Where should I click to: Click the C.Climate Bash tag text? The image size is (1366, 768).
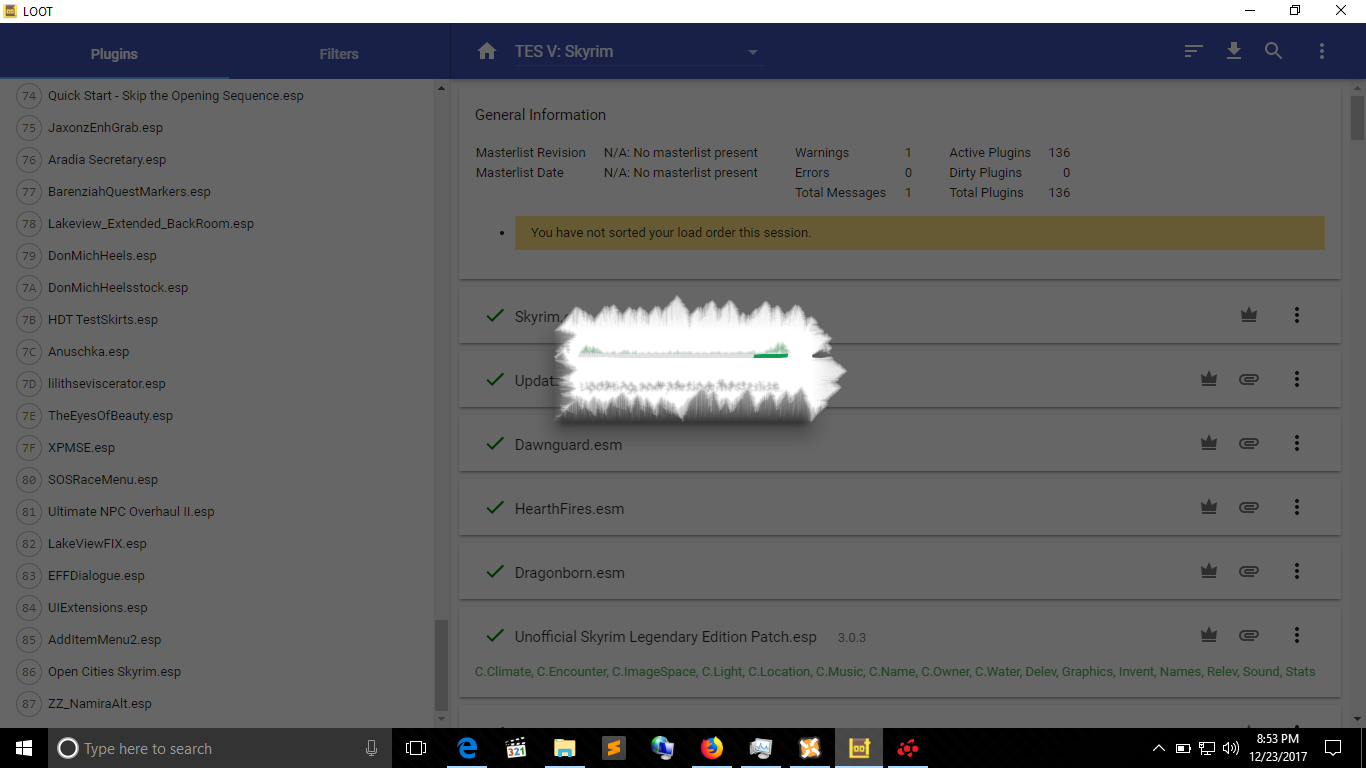coord(503,672)
